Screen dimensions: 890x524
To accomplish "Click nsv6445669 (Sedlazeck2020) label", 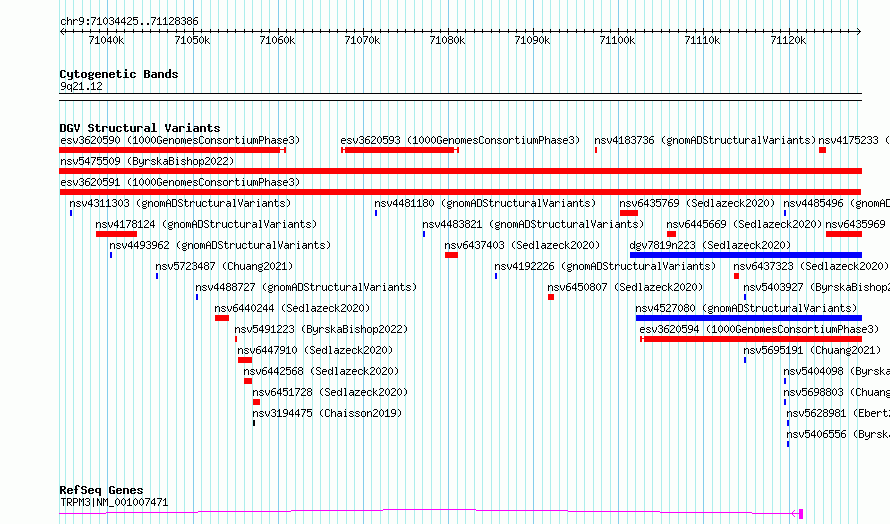I will tap(744, 224).
